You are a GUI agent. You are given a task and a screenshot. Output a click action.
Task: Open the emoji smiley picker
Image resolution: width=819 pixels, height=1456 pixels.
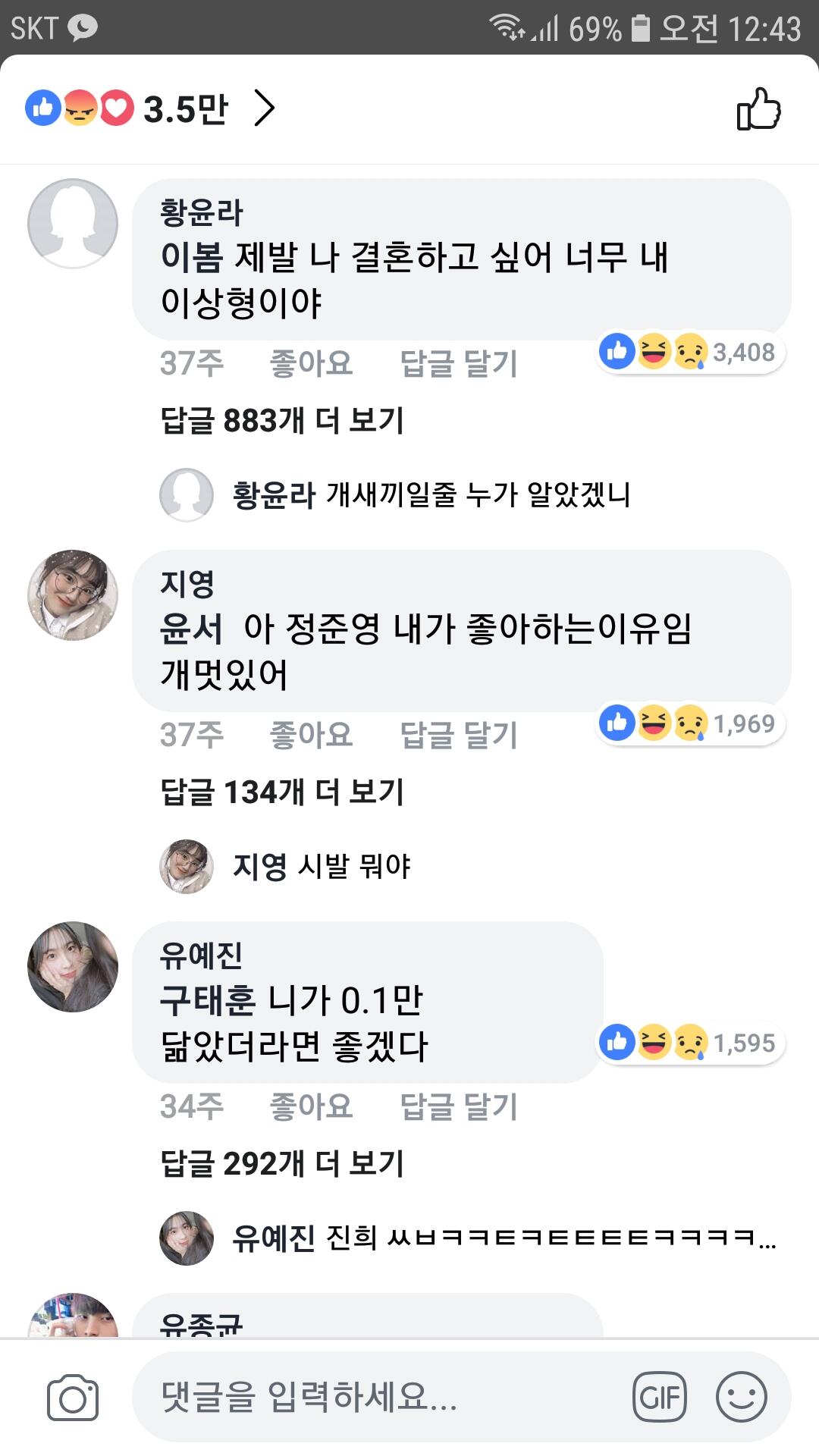click(741, 1397)
